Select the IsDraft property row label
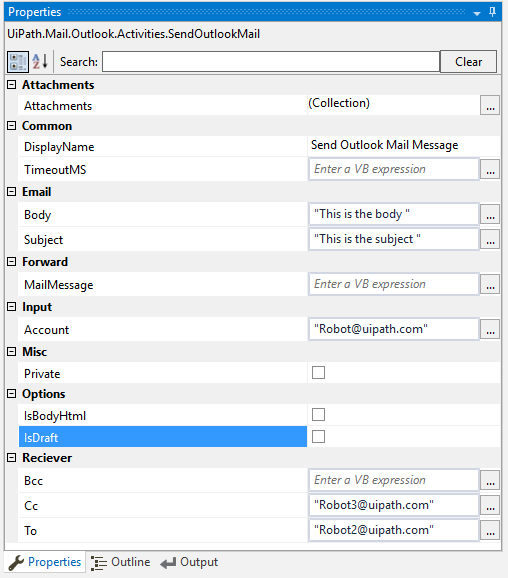The image size is (508, 578). (x=163, y=437)
